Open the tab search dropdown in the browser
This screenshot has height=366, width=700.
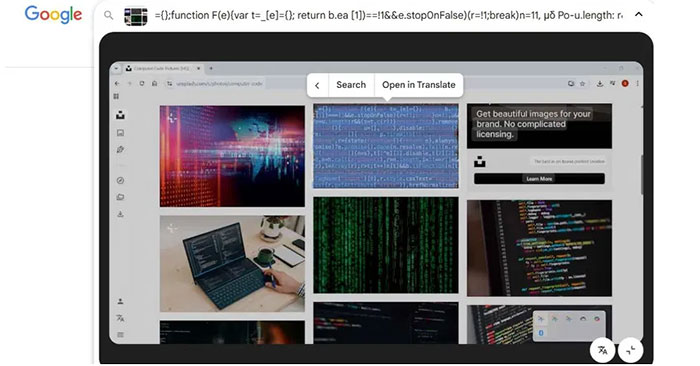(x=116, y=69)
